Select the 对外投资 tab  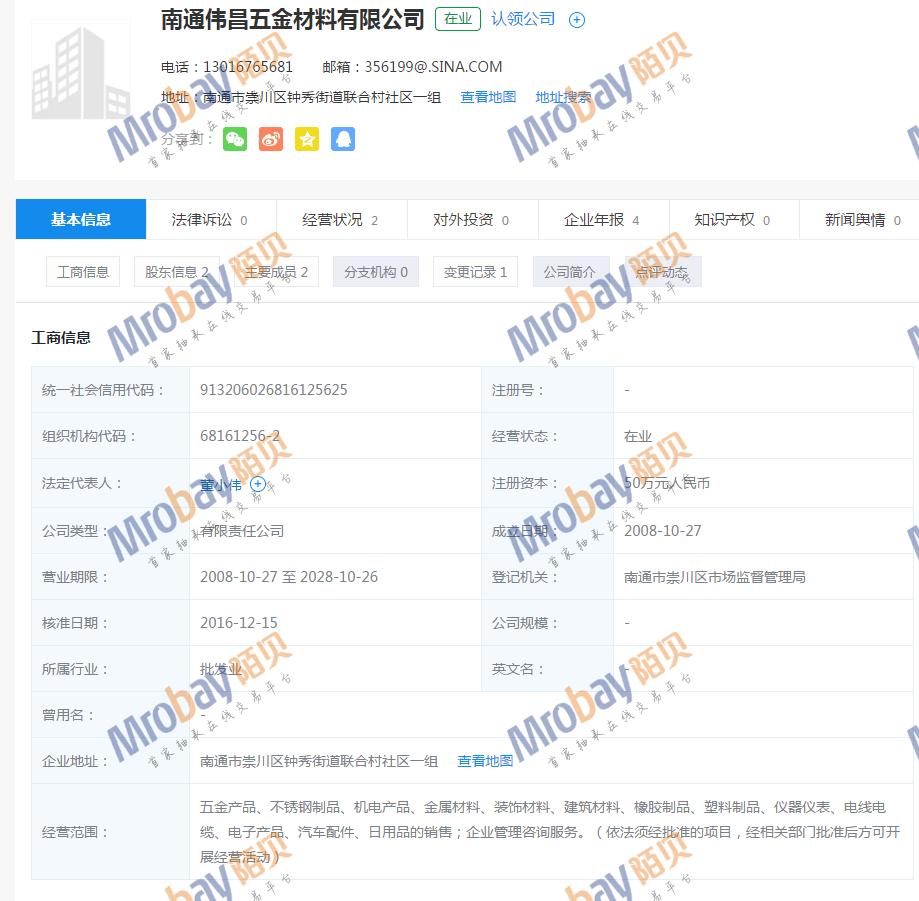tap(472, 220)
